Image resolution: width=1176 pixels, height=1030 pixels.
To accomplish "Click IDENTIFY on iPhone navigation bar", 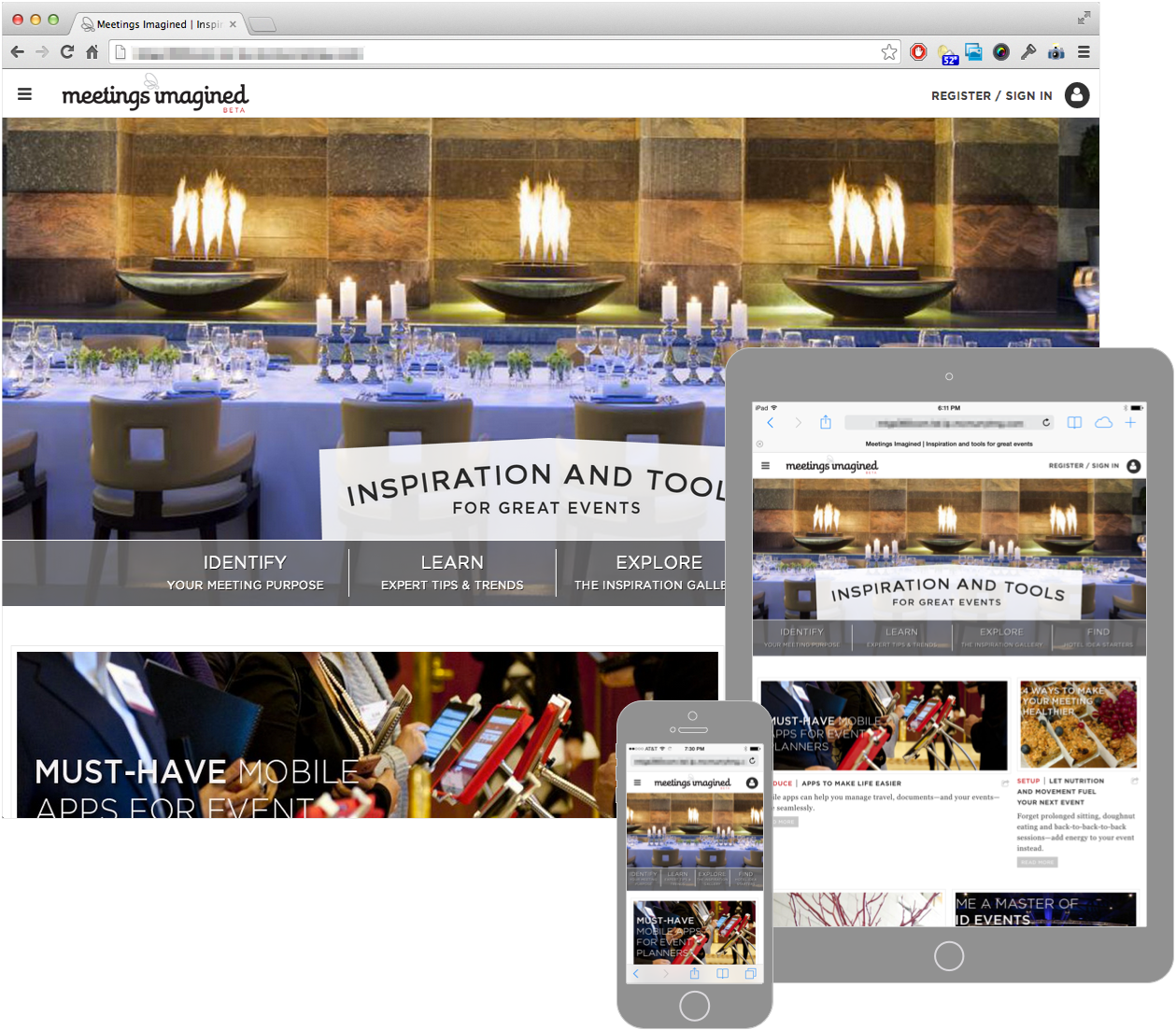I will point(644,877).
